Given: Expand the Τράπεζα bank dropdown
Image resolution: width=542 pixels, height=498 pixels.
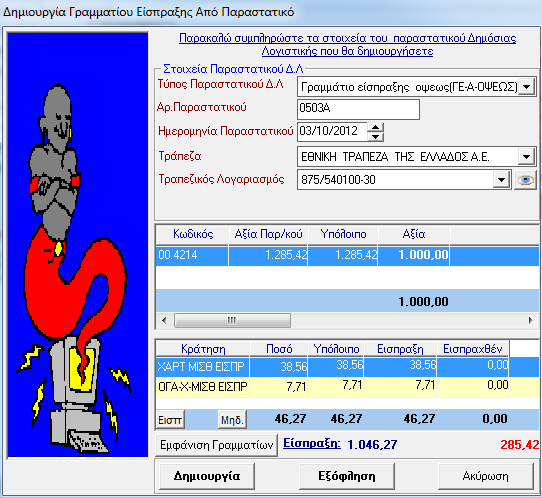Looking at the screenshot, I should pyautogui.click(x=526, y=157).
